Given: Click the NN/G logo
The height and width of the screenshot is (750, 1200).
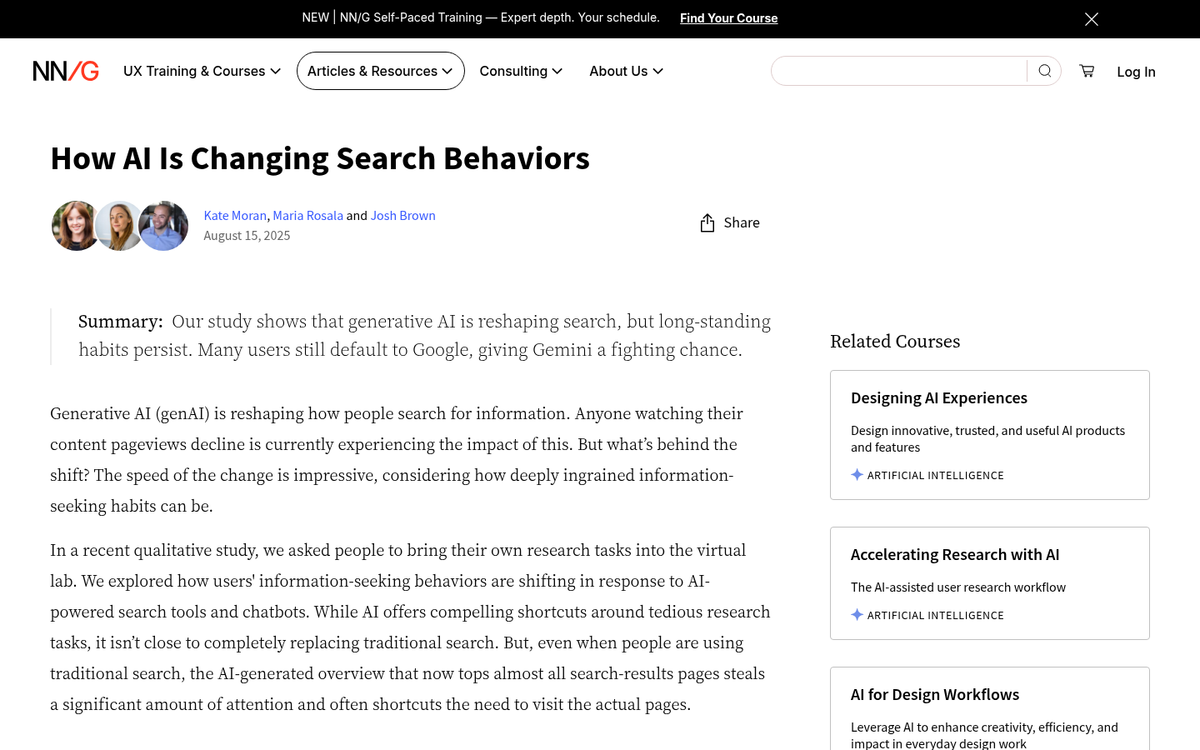Looking at the screenshot, I should [66, 71].
